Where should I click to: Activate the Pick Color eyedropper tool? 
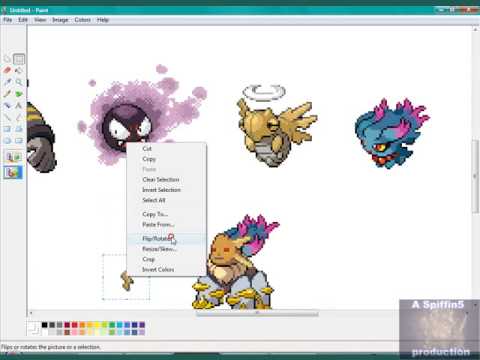[7, 82]
